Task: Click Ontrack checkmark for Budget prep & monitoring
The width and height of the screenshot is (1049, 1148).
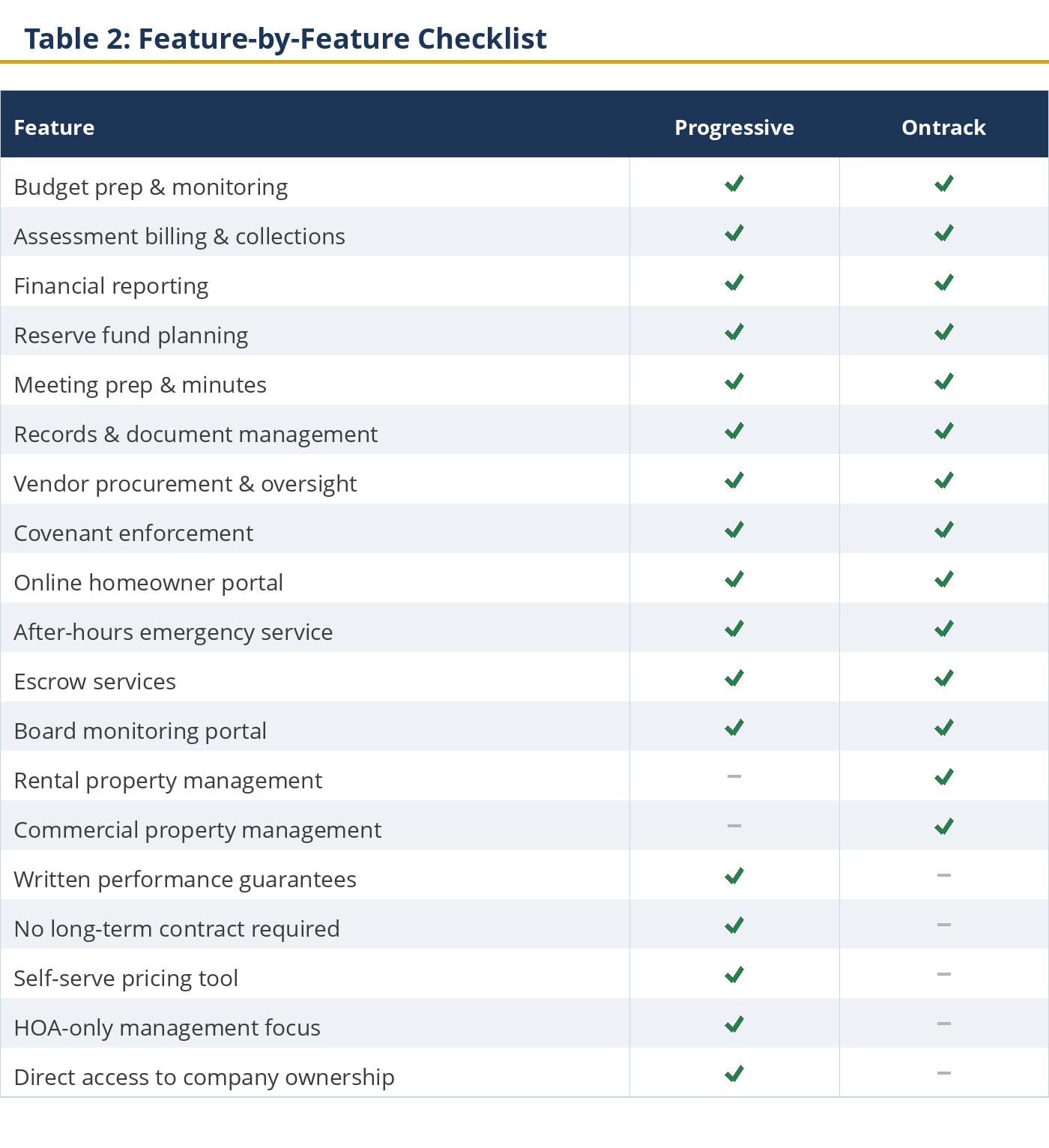Action: tap(944, 183)
